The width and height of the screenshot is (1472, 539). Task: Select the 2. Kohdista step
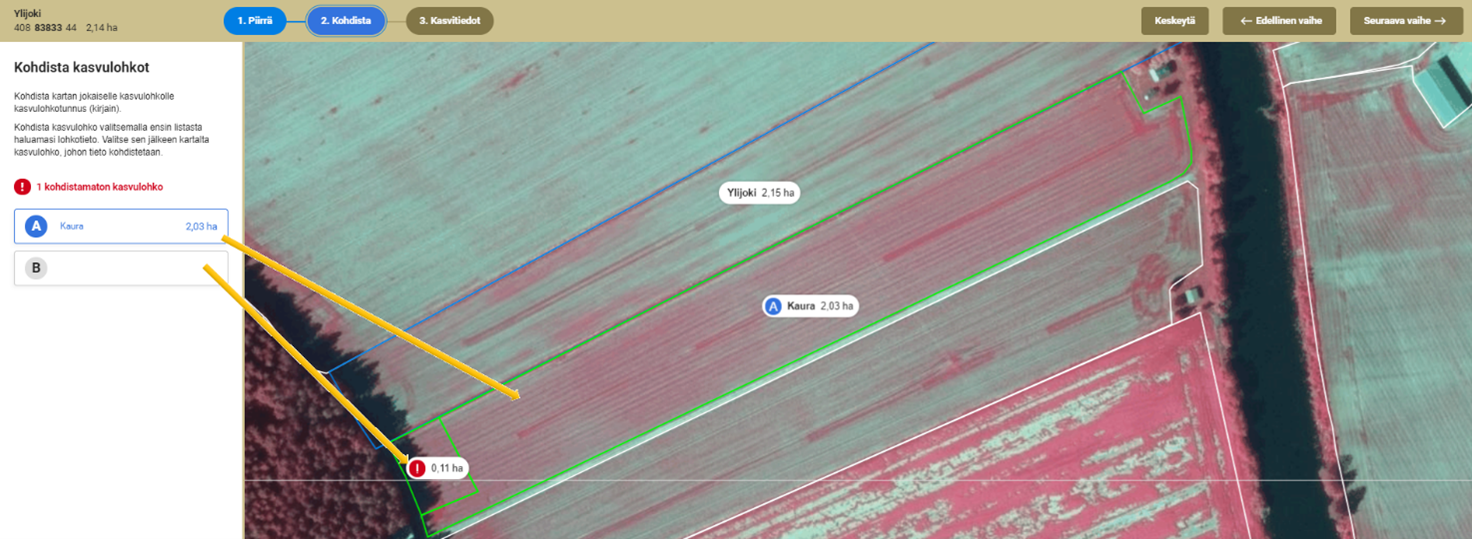click(346, 21)
